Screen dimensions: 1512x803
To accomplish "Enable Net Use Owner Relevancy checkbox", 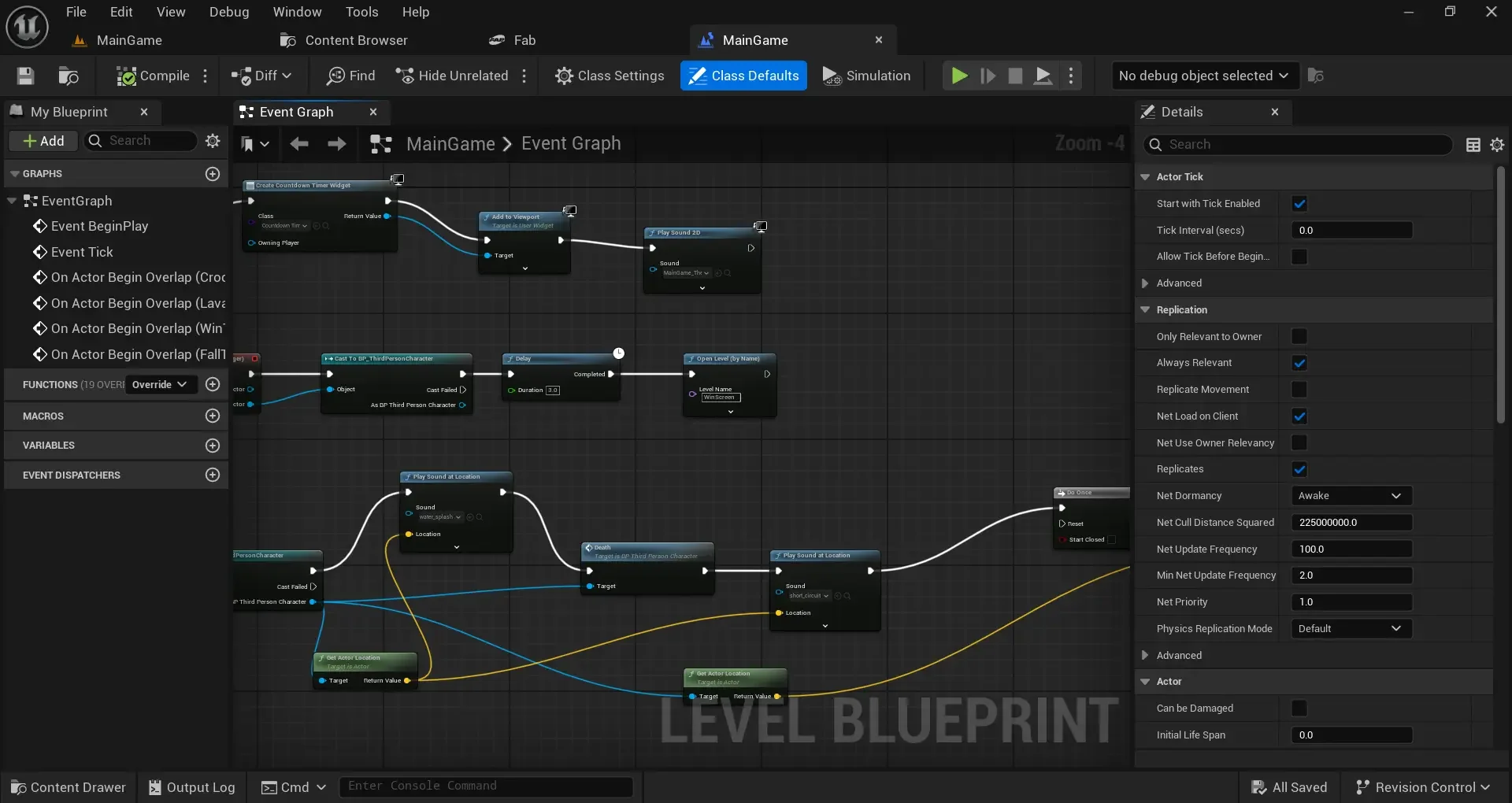I will point(1299,443).
